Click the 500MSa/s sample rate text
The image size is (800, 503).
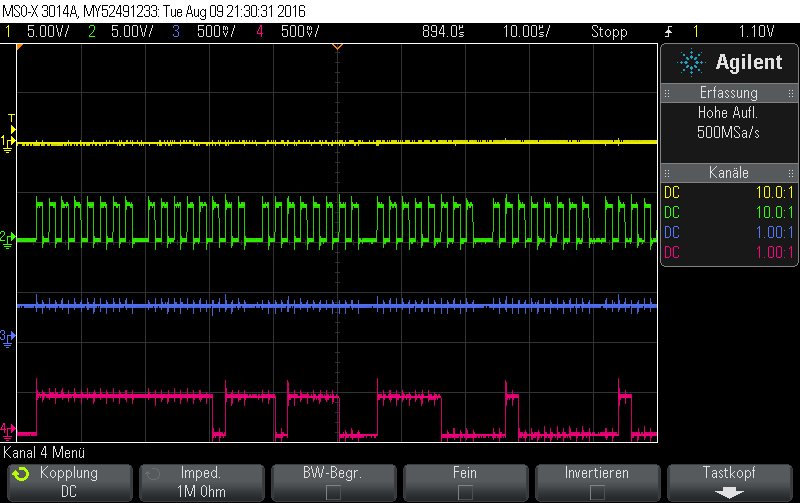coord(728,133)
